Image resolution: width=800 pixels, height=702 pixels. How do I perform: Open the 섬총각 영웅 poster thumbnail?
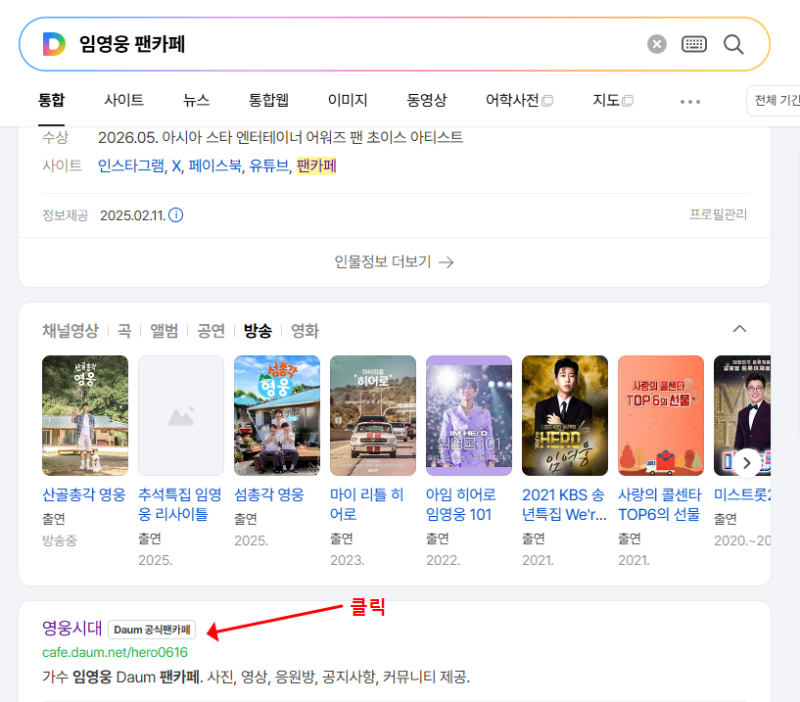tap(277, 415)
